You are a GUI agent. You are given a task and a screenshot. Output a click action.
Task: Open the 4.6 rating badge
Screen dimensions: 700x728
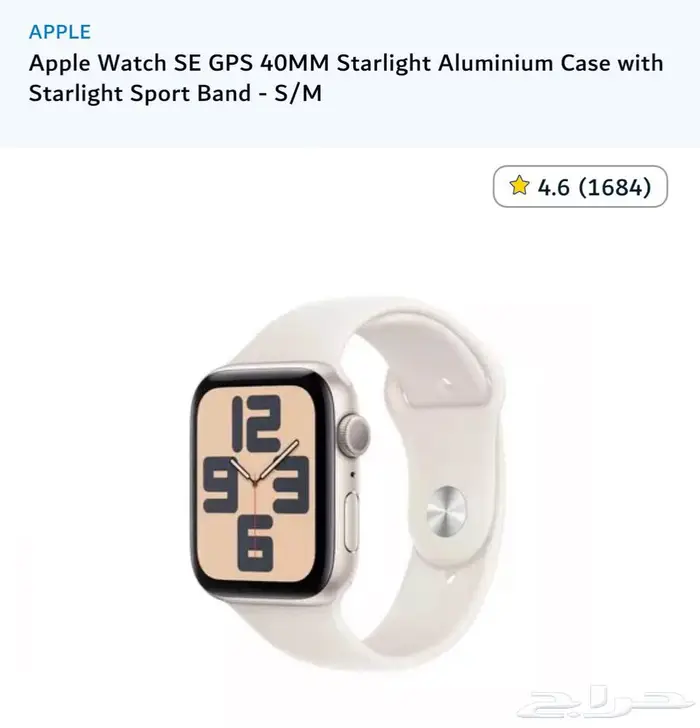580,187
